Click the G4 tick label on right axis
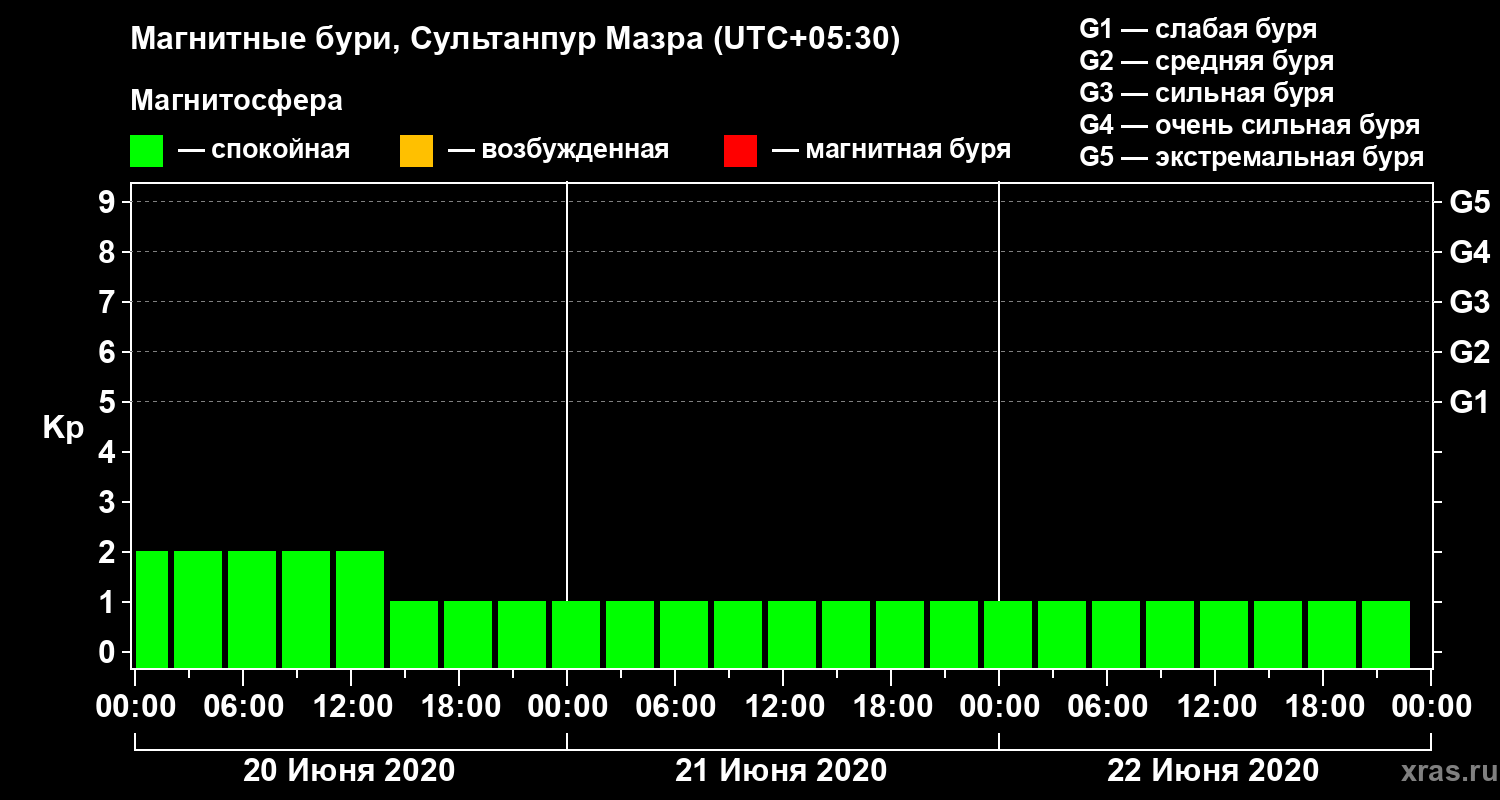The image size is (1500, 800). pos(1469,252)
